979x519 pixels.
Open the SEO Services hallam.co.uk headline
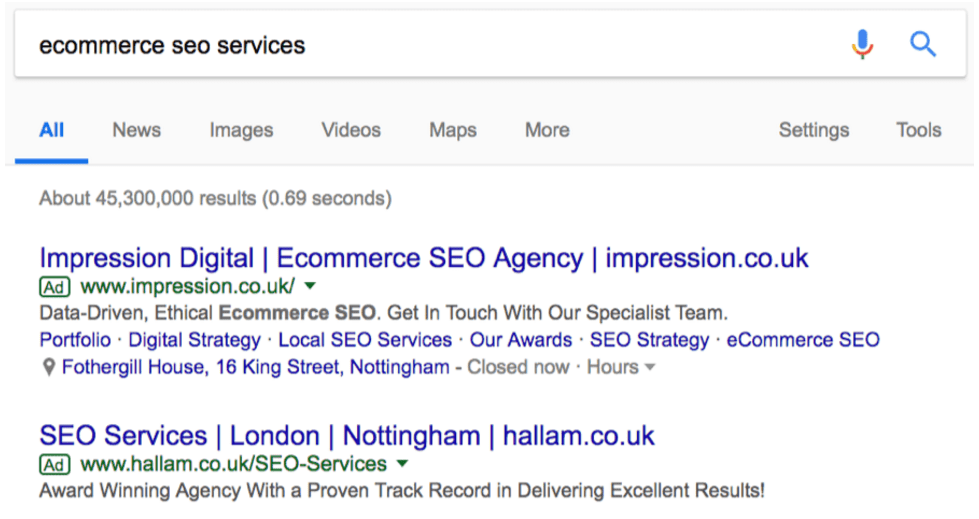(x=347, y=436)
